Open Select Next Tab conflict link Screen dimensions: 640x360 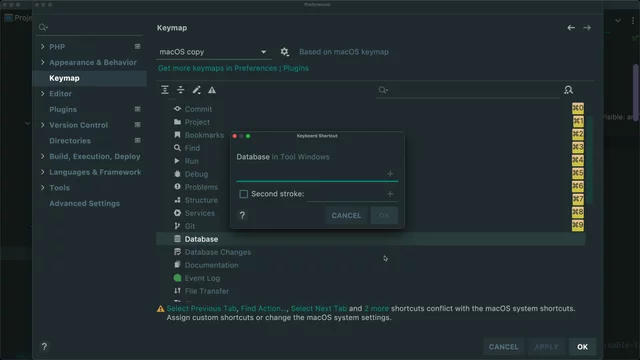pos(319,309)
